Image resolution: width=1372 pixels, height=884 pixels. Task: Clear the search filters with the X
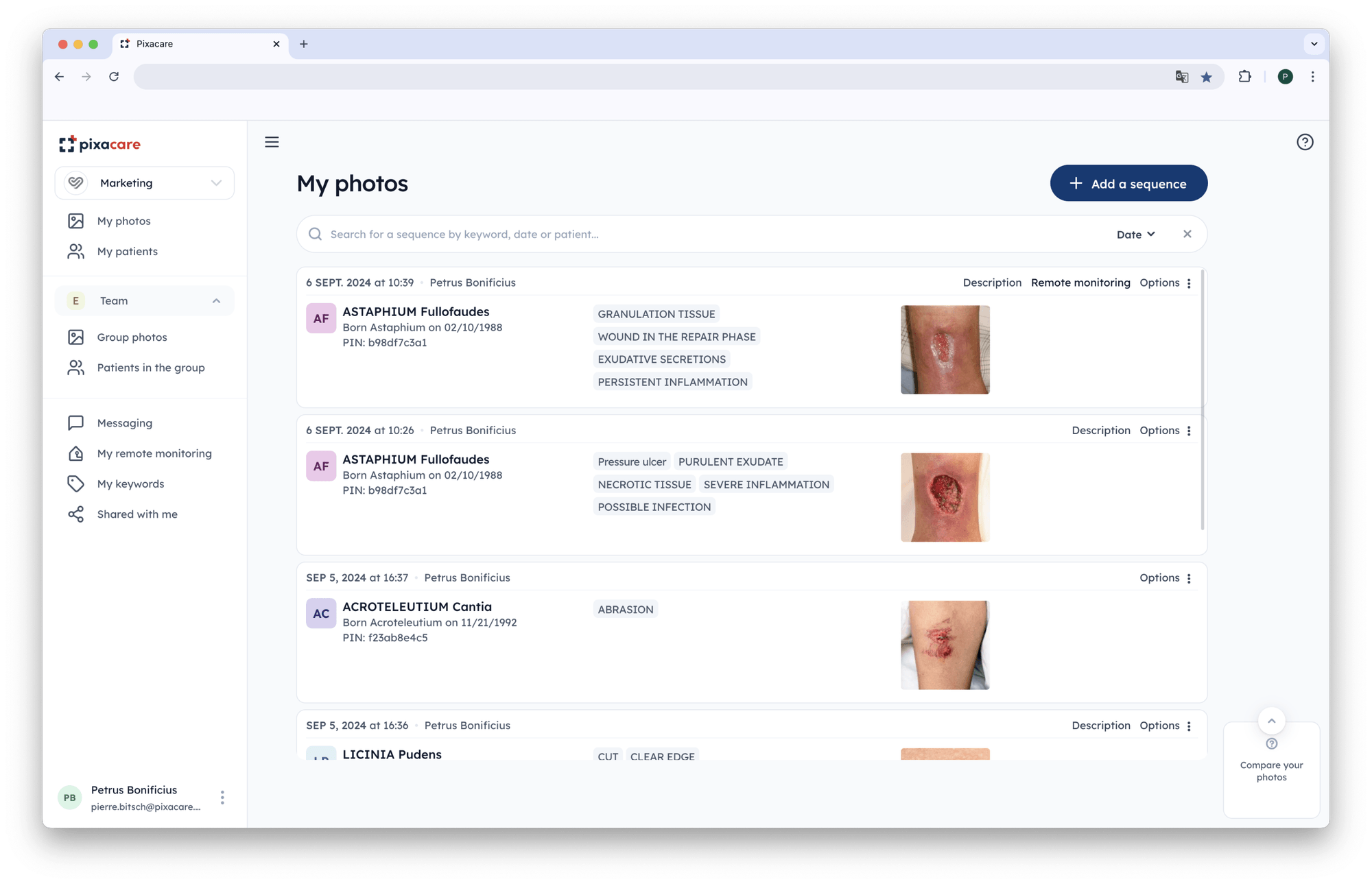pos(1187,234)
